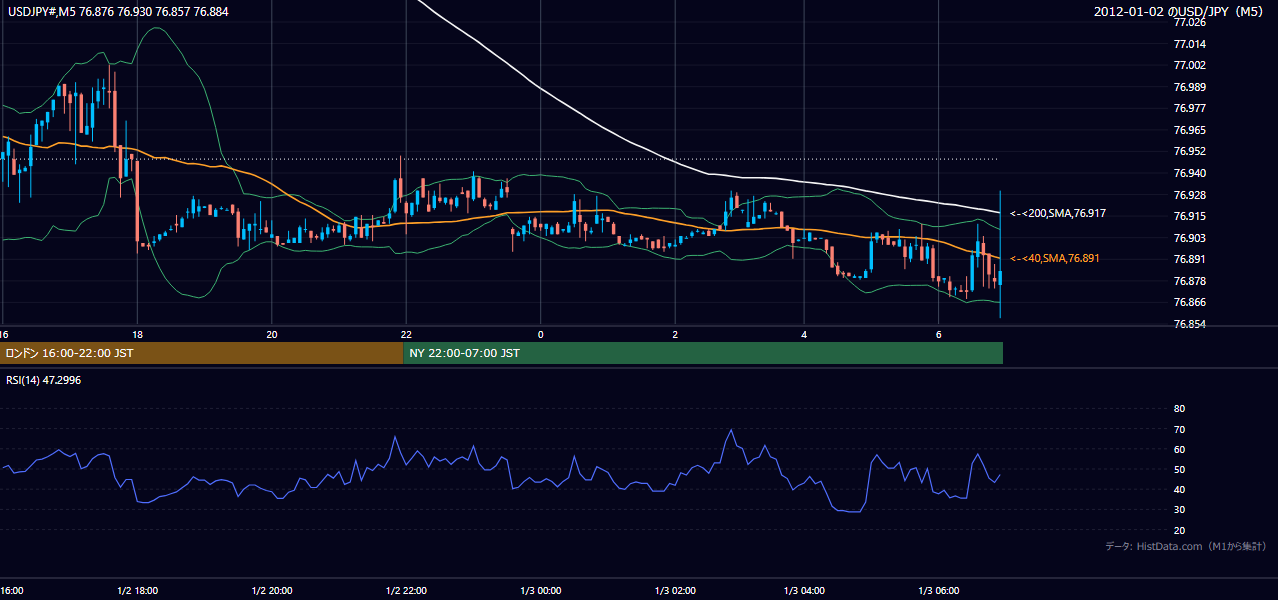Click the 1/2 22:00 time label
Image resolution: width=1278 pixels, height=600 pixels.
(406, 590)
